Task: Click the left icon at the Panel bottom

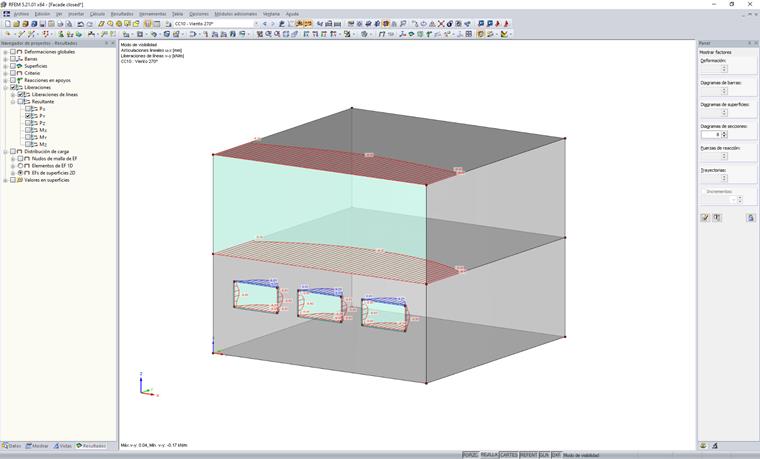Action: tap(704, 445)
